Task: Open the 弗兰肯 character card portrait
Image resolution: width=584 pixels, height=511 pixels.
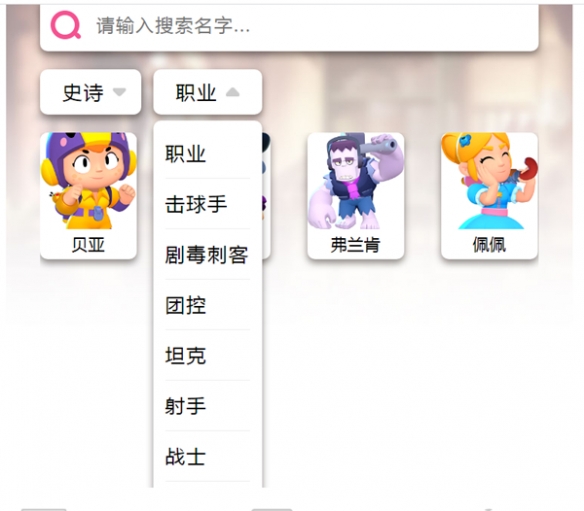Action: [356, 181]
